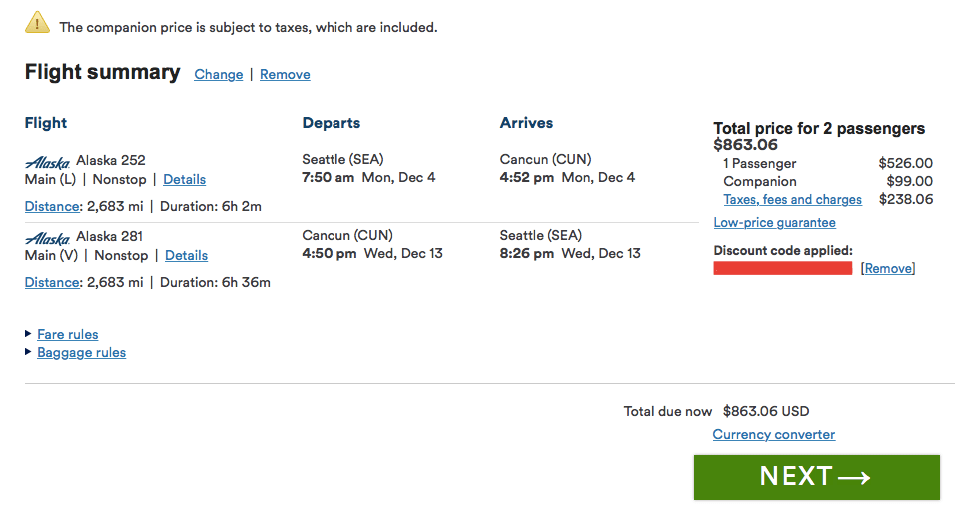Viewport: 955px width, 514px height.
Task: View Details for Alaska 252
Action: pos(184,179)
